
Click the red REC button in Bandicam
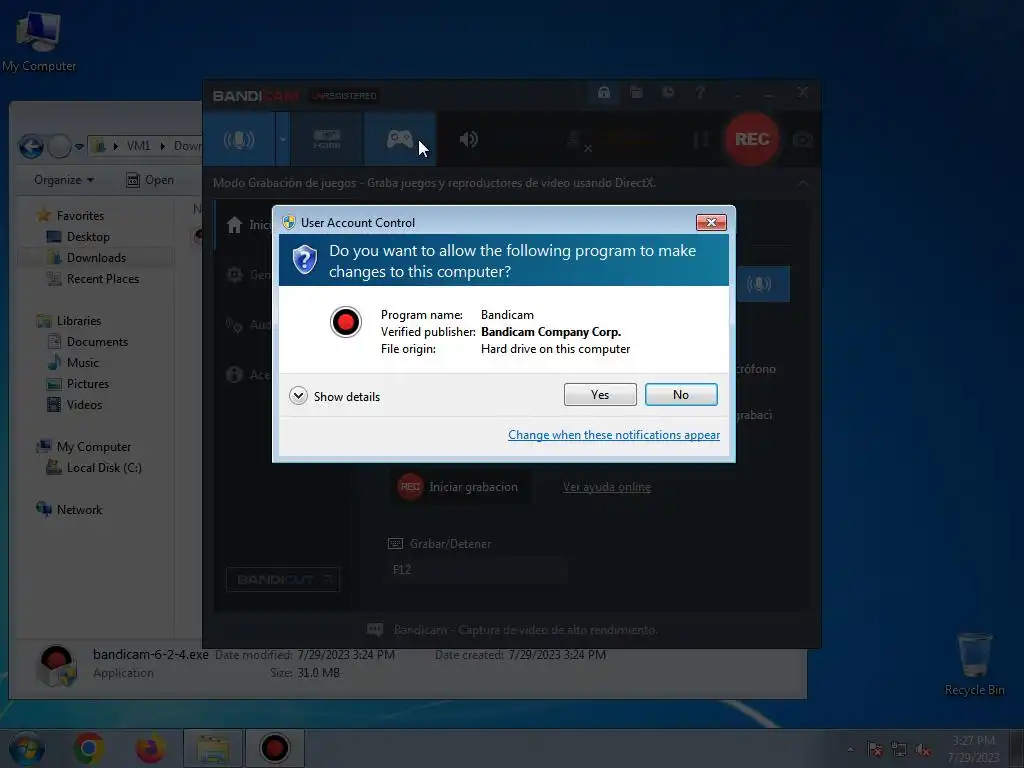pyautogui.click(x=752, y=139)
